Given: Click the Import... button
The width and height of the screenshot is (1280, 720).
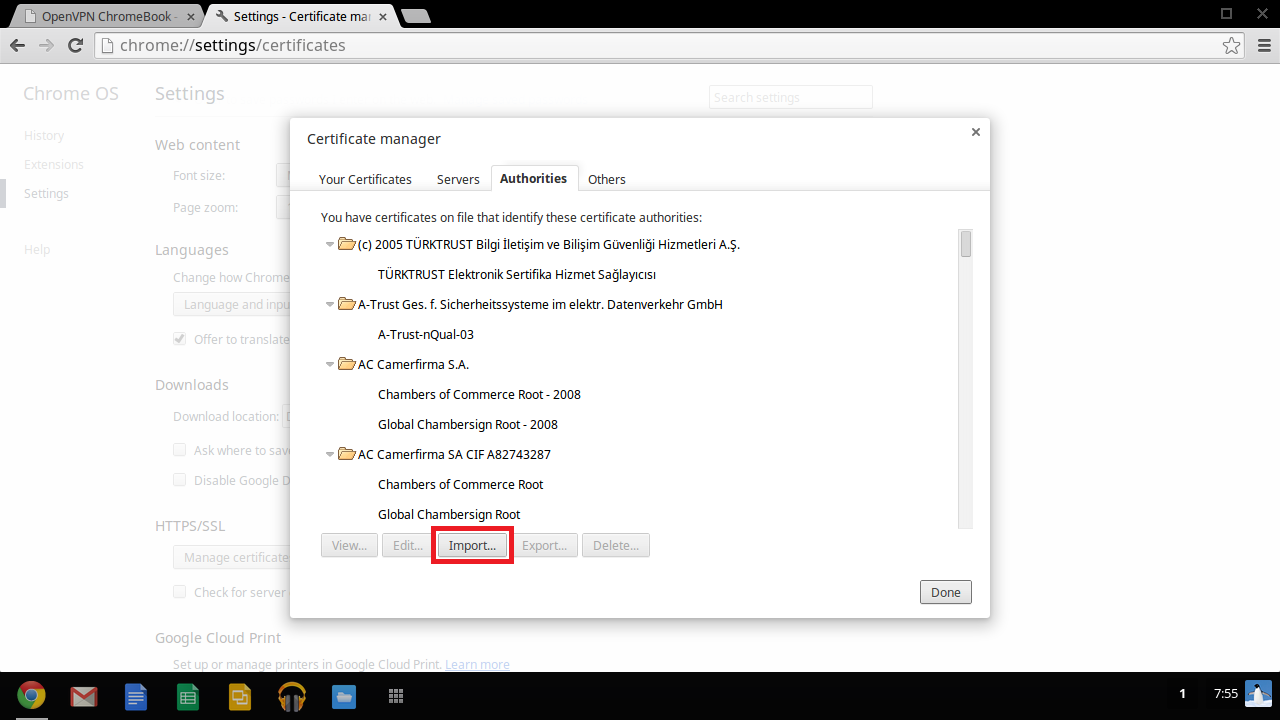Looking at the screenshot, I should tap(472, 546).
